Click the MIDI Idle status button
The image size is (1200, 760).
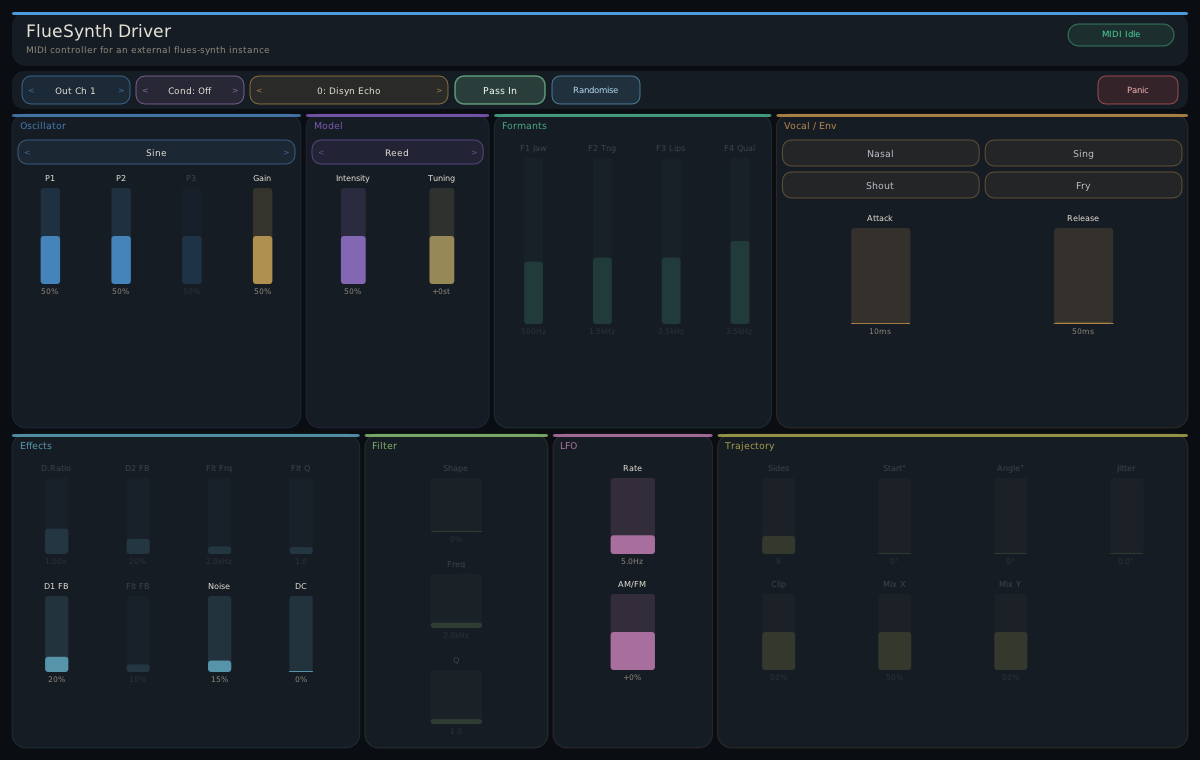pos(1121,34)
